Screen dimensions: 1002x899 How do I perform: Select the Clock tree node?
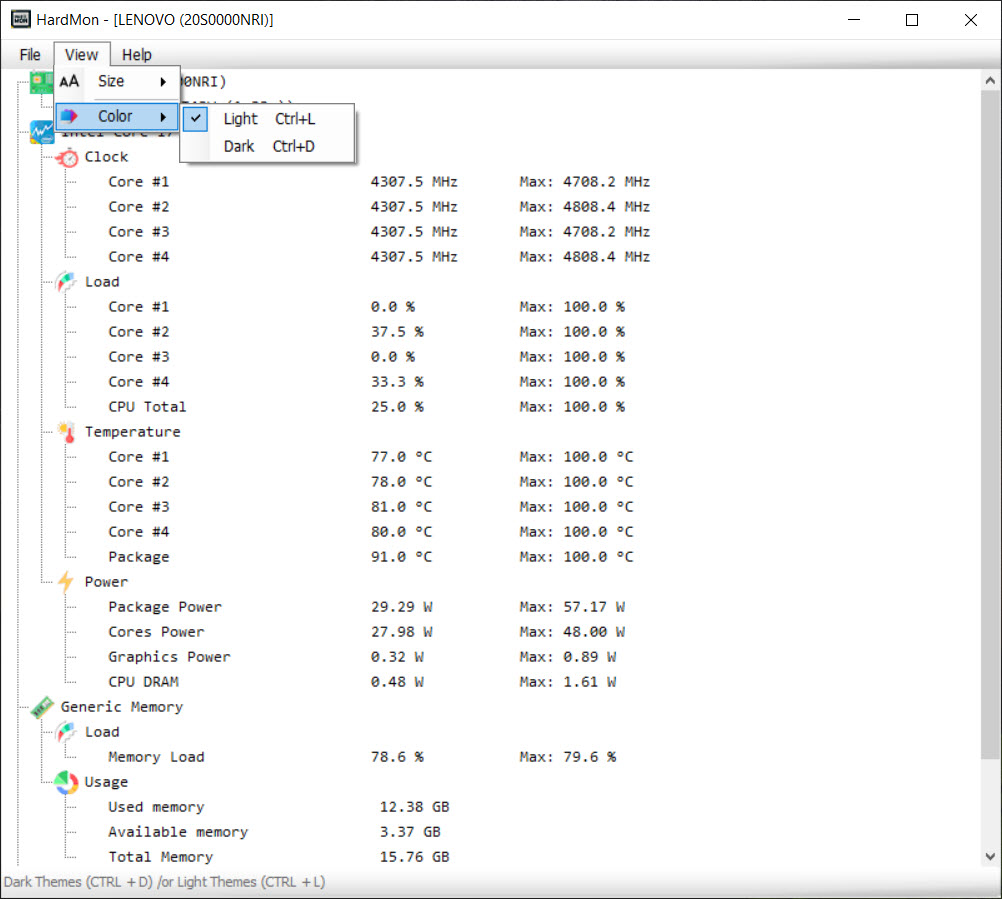pyautogui.click(x=107, y=157)
